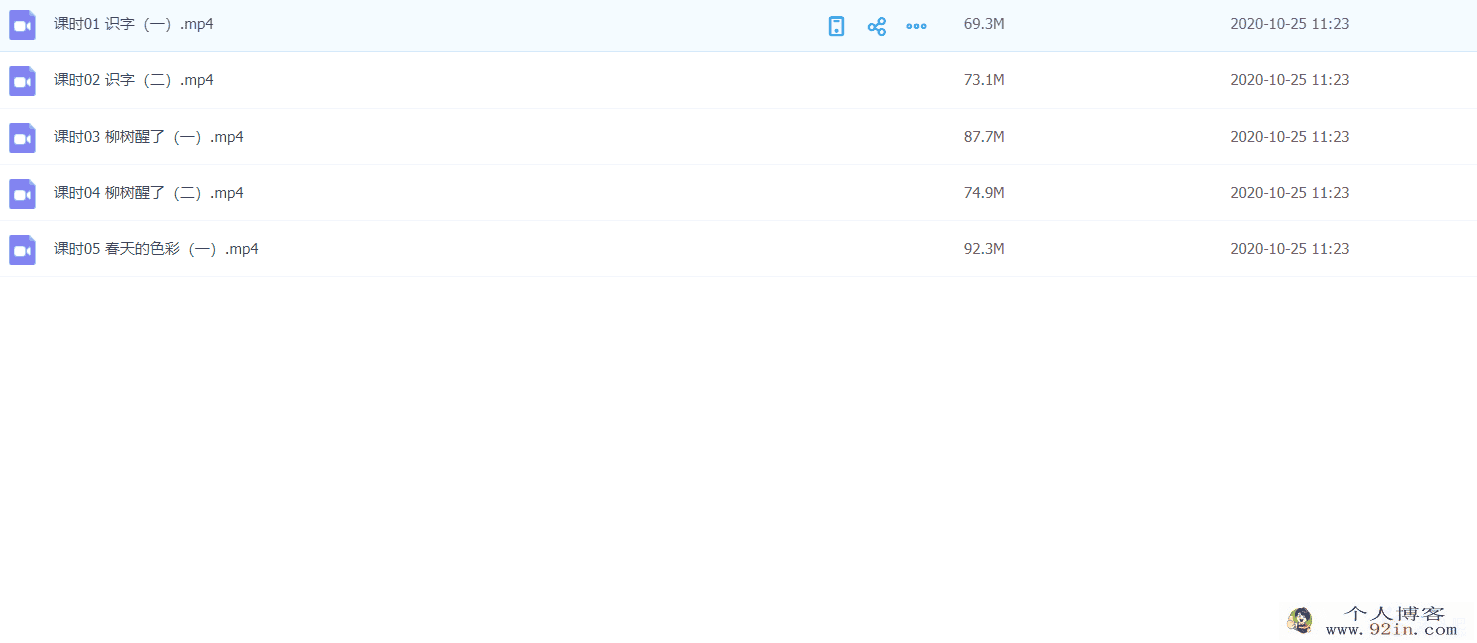
Task: Open more options for 课时01 file
Action: coord(916,26)
